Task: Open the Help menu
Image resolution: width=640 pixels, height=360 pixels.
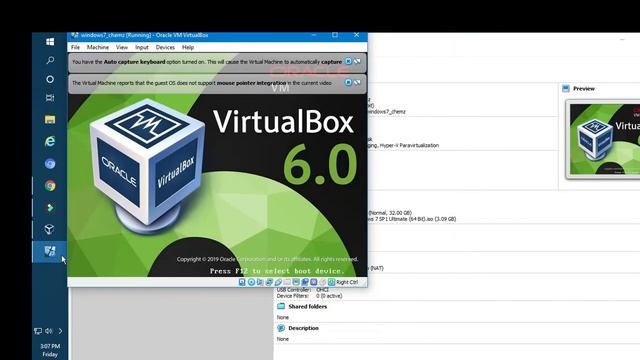Action: pyautogui.click(x=188, y=47)
